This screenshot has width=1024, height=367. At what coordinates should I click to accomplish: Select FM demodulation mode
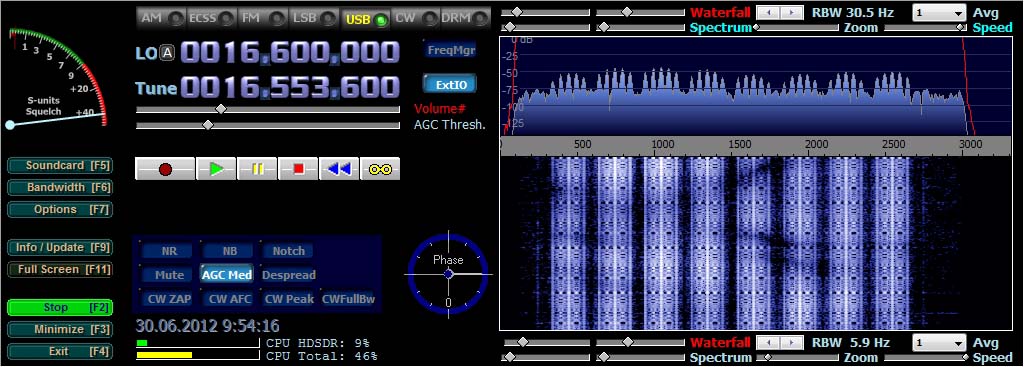pyautogui.click(x=263, y=18)
